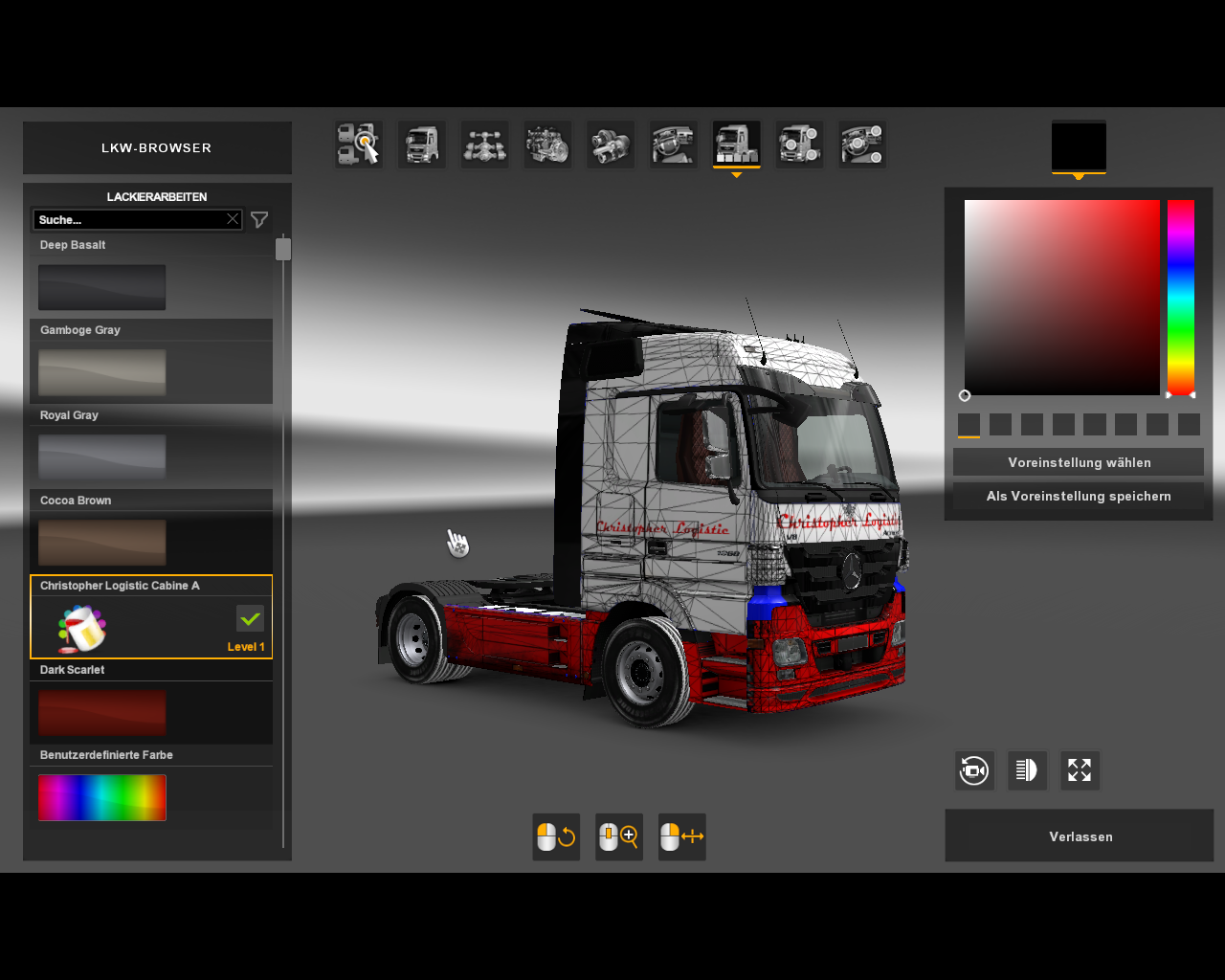Click the Level 1 label
The image size is (1225, 980).
246,647
